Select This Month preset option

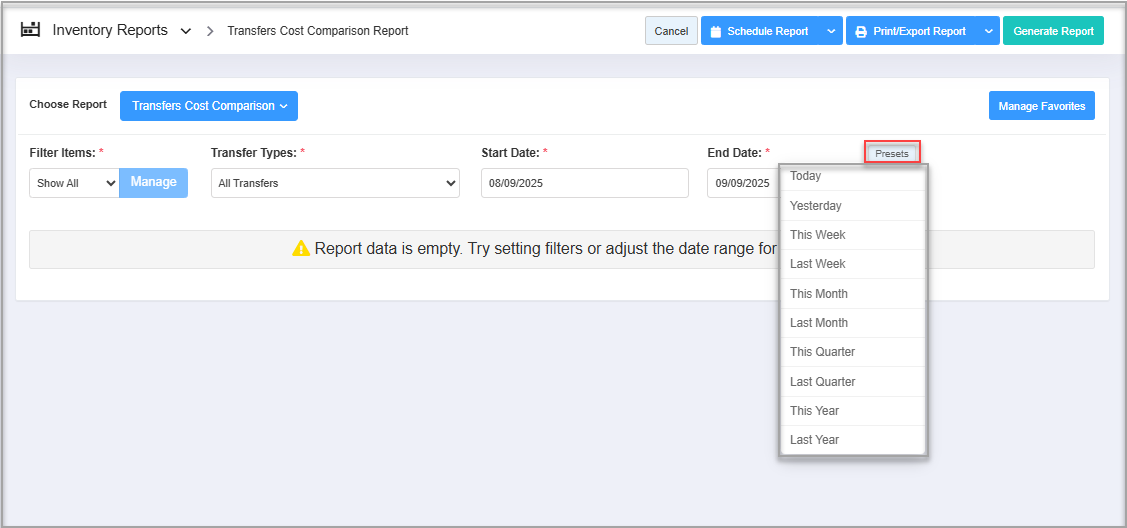819,294
